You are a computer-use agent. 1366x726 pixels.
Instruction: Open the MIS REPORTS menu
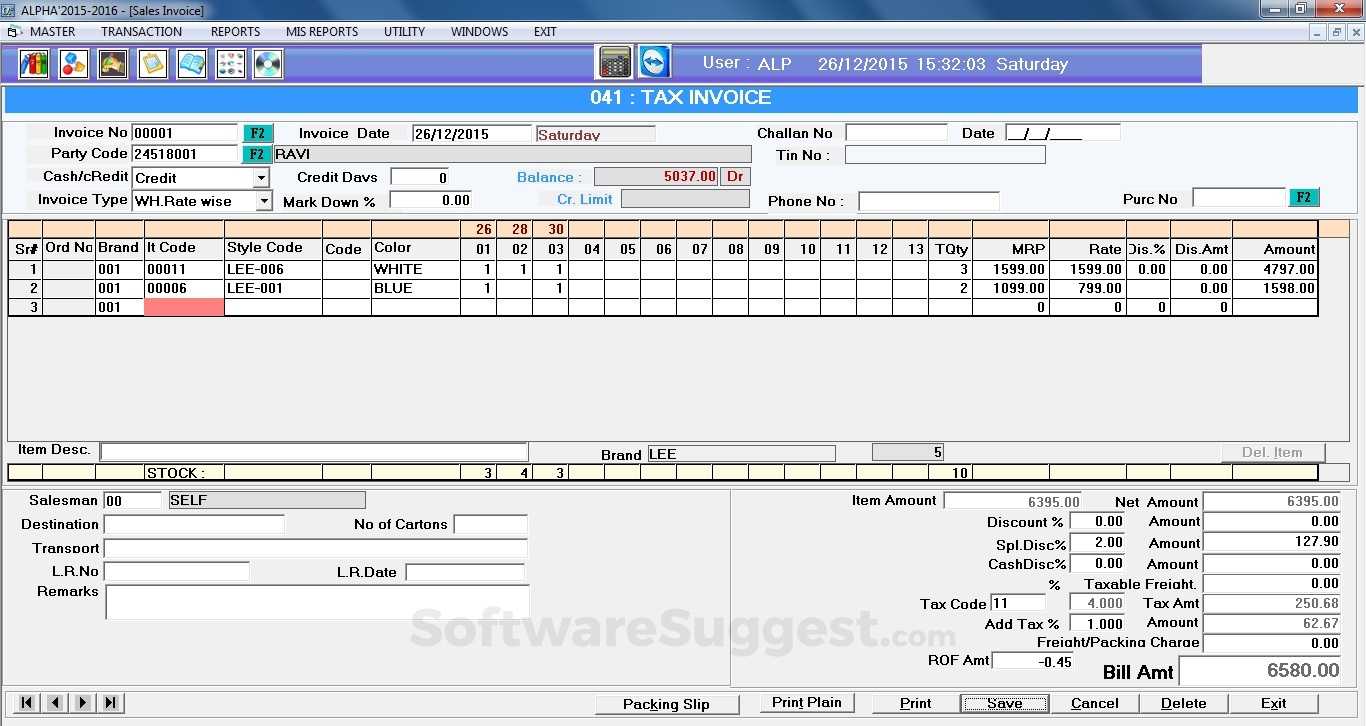tap(321, 31)
